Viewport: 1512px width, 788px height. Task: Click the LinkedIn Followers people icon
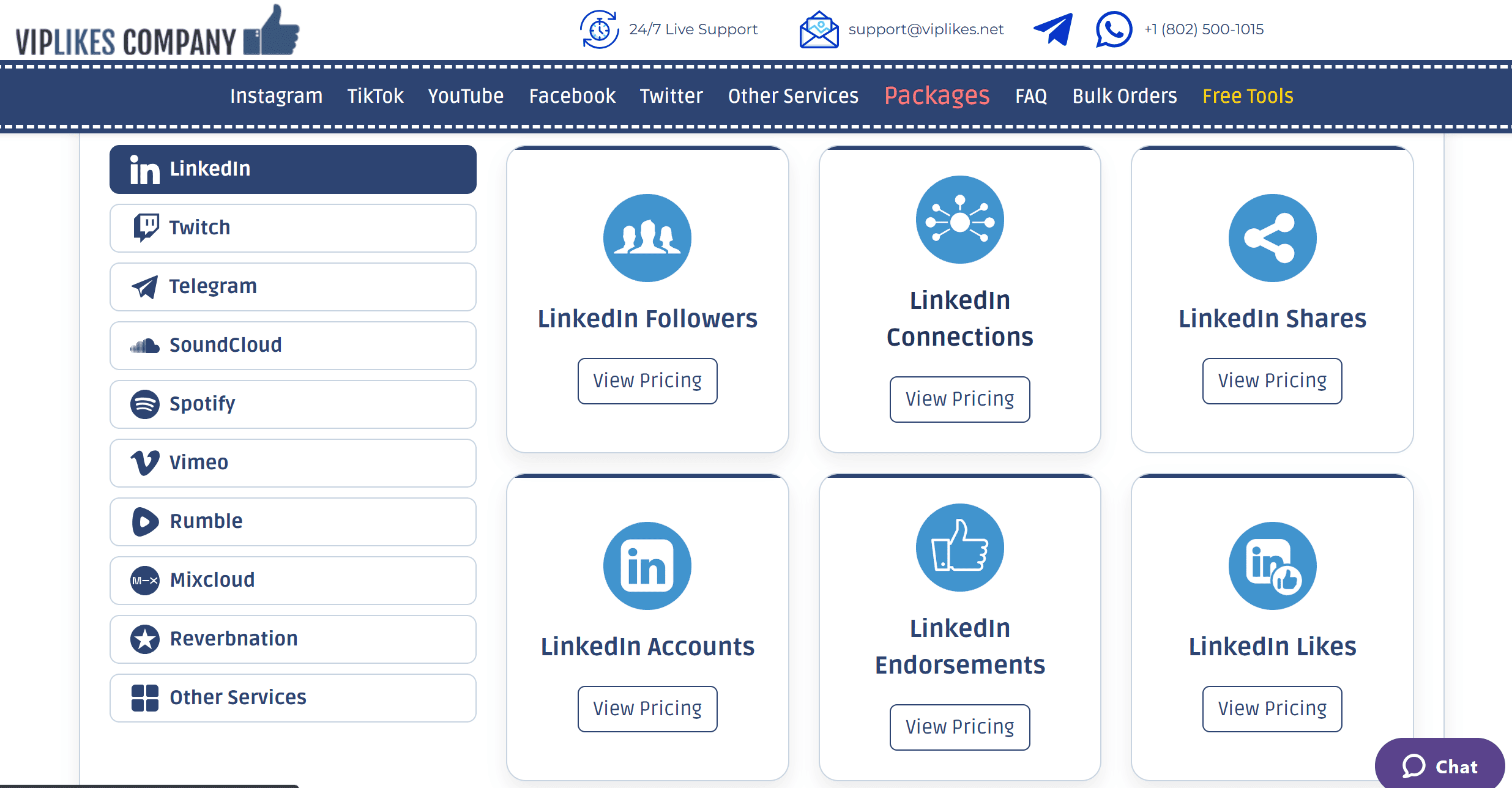tap(647, 238)
